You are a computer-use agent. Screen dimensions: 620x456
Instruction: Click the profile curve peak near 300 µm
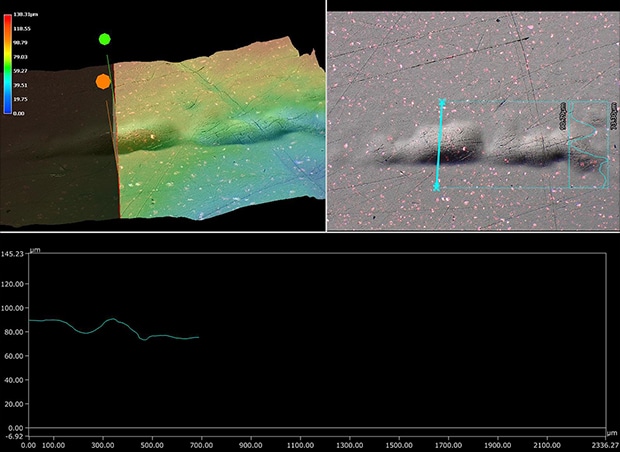[x=112, y=320]
